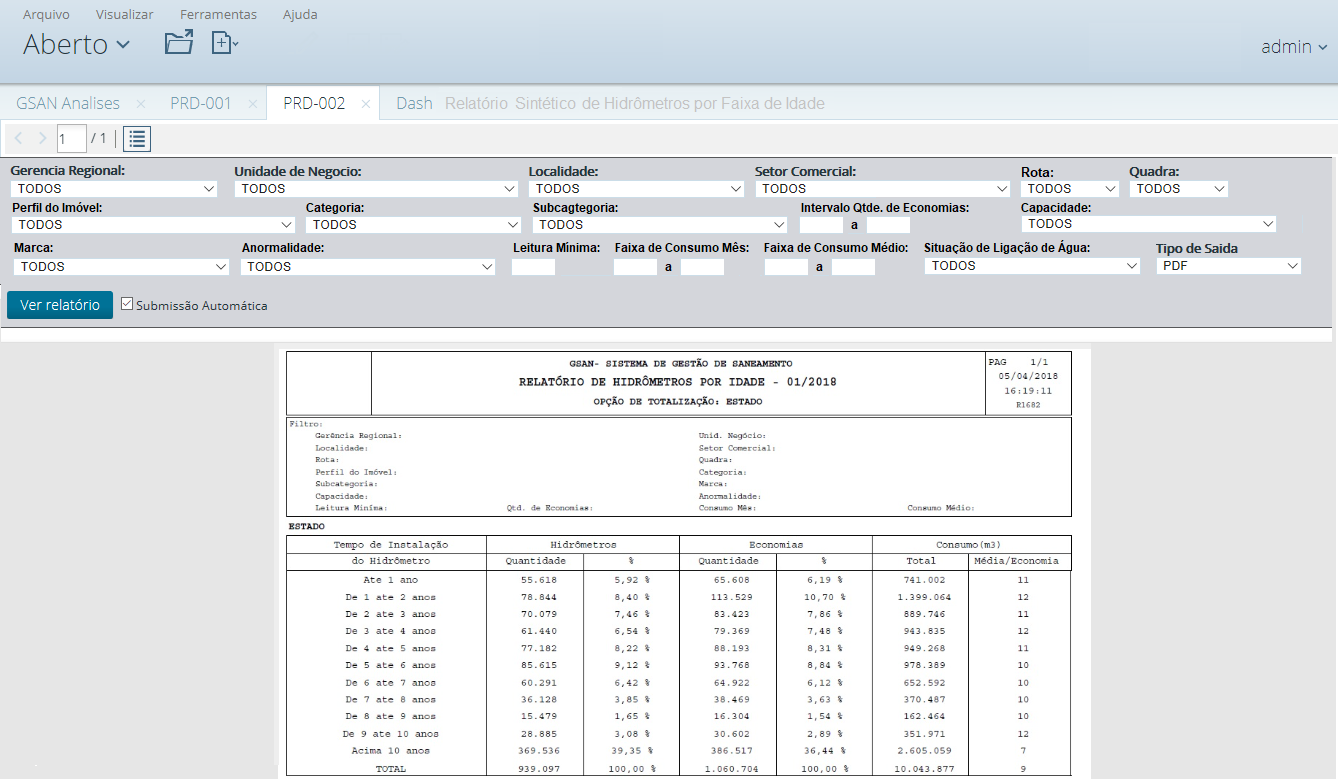Click the Leitura Mínima input field
Image resolution: width=1340 pixels, height=779 pixels.
tap(533, 267)
